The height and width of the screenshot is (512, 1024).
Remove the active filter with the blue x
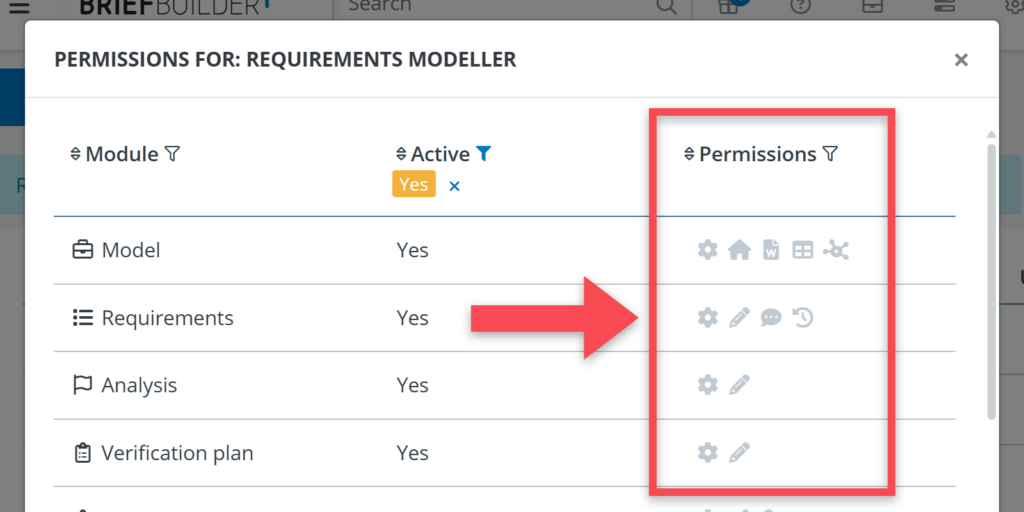pos(454,186)
